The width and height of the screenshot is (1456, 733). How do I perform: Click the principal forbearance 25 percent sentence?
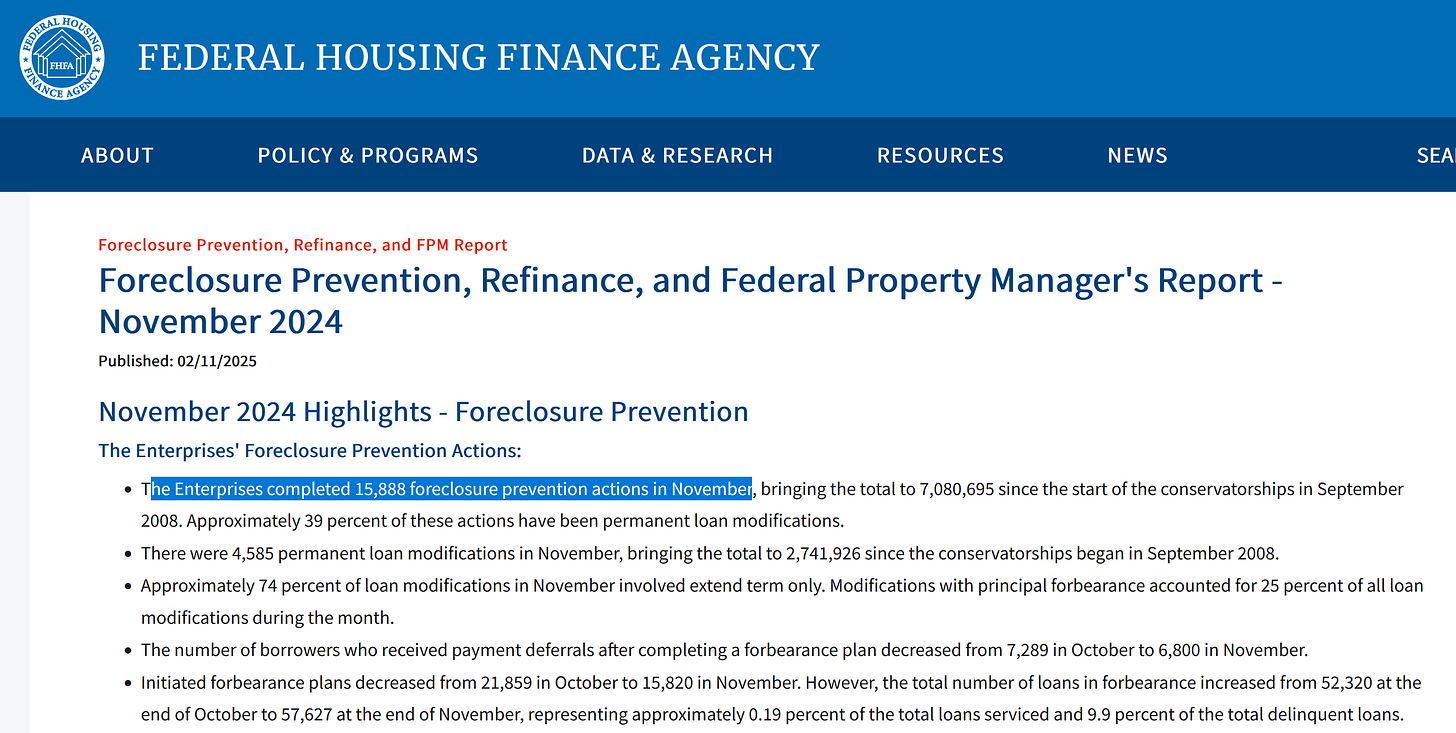tap(782, 601)
